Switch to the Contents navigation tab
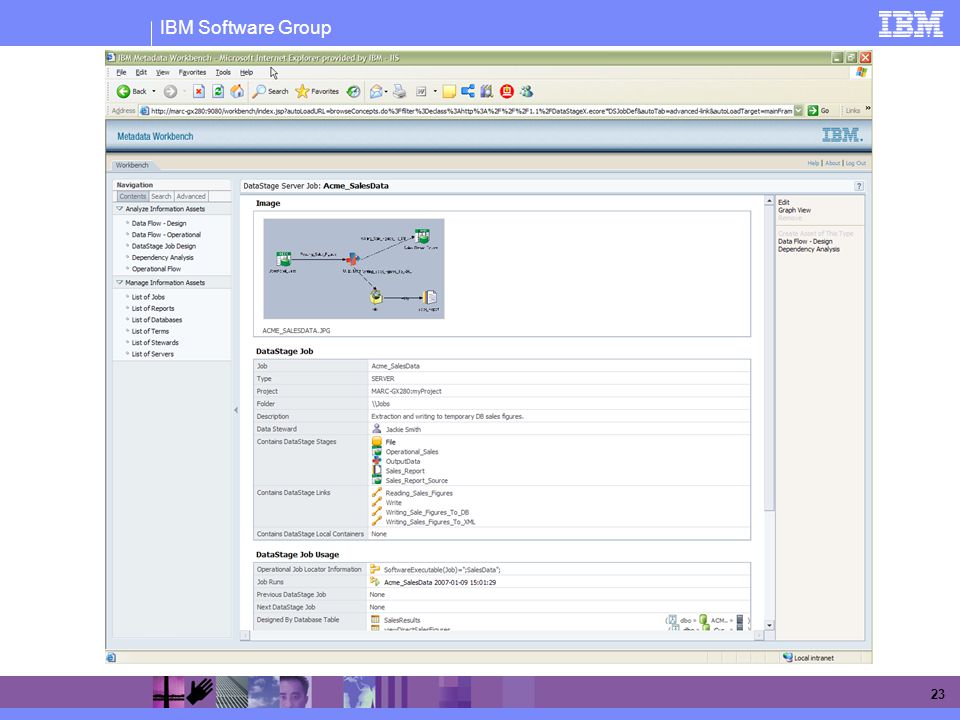The image size is (960, 720). click(132, 197)
